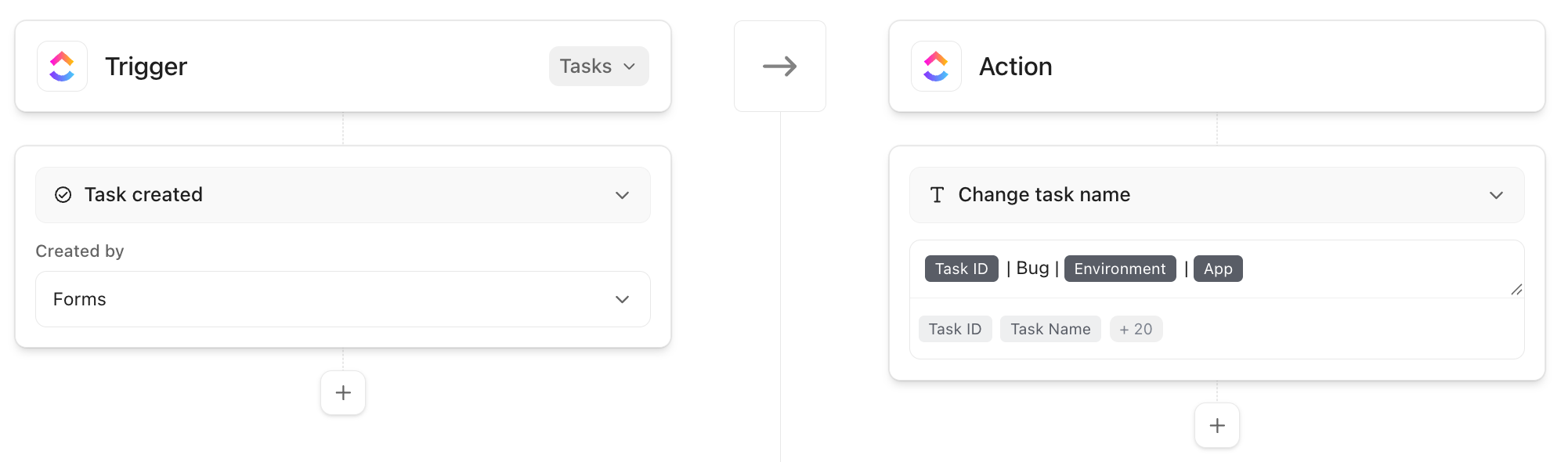Image resolution: width=1568 pixels, height=462 pixels.
Task: Select the Environment token in the name field
Action: [1119, 269]
